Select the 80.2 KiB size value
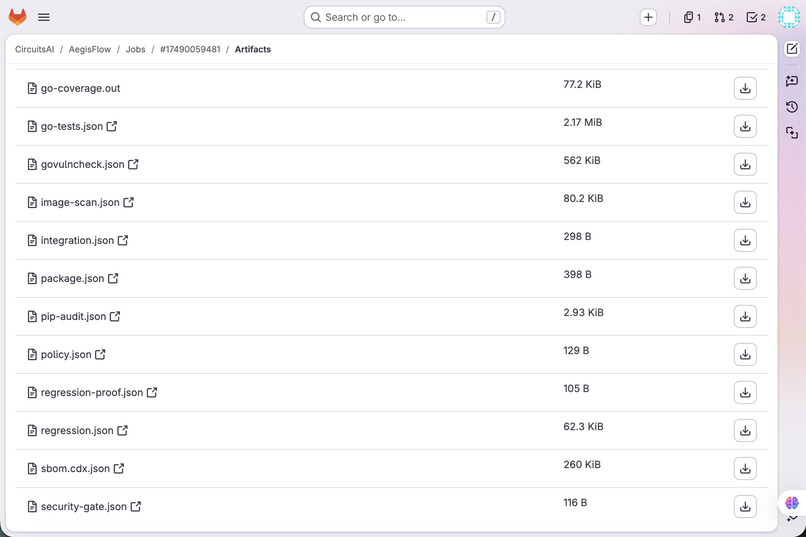The width and height of the screenshot is (806, 537). [x=583, y=198]
